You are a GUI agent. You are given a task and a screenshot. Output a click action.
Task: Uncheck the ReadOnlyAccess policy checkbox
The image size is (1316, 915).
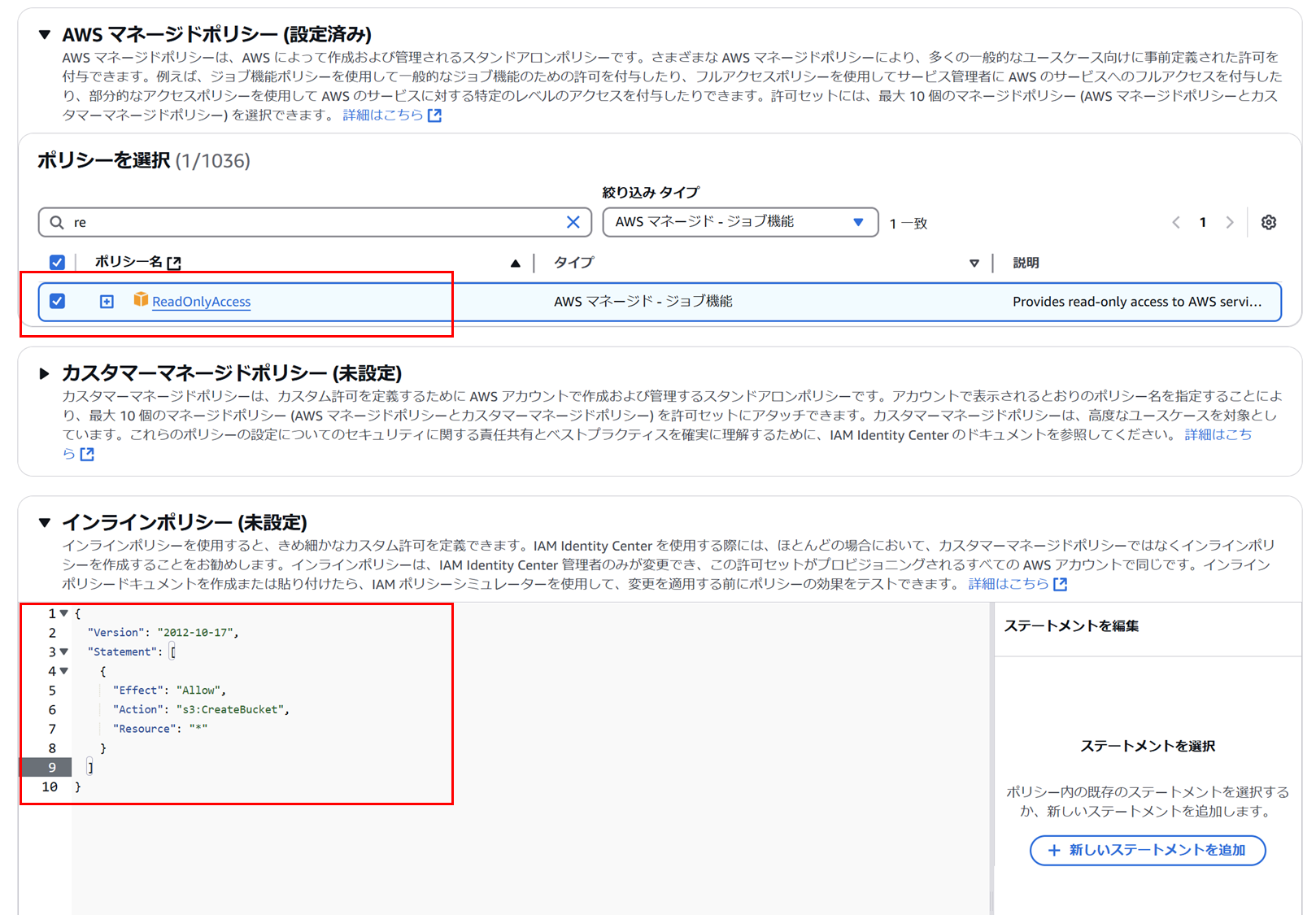pyautogui.click(x=57, y=301)
